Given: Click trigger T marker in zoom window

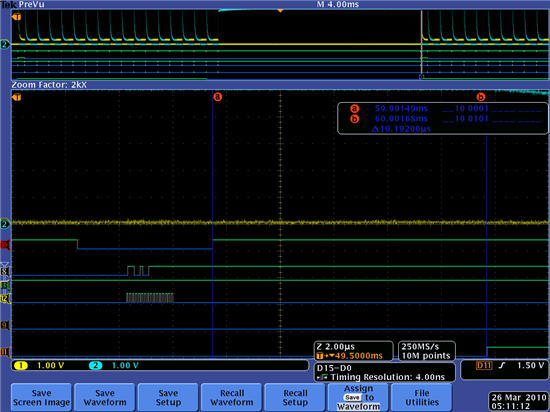Looking at the screenshot, I should [16, 97].
